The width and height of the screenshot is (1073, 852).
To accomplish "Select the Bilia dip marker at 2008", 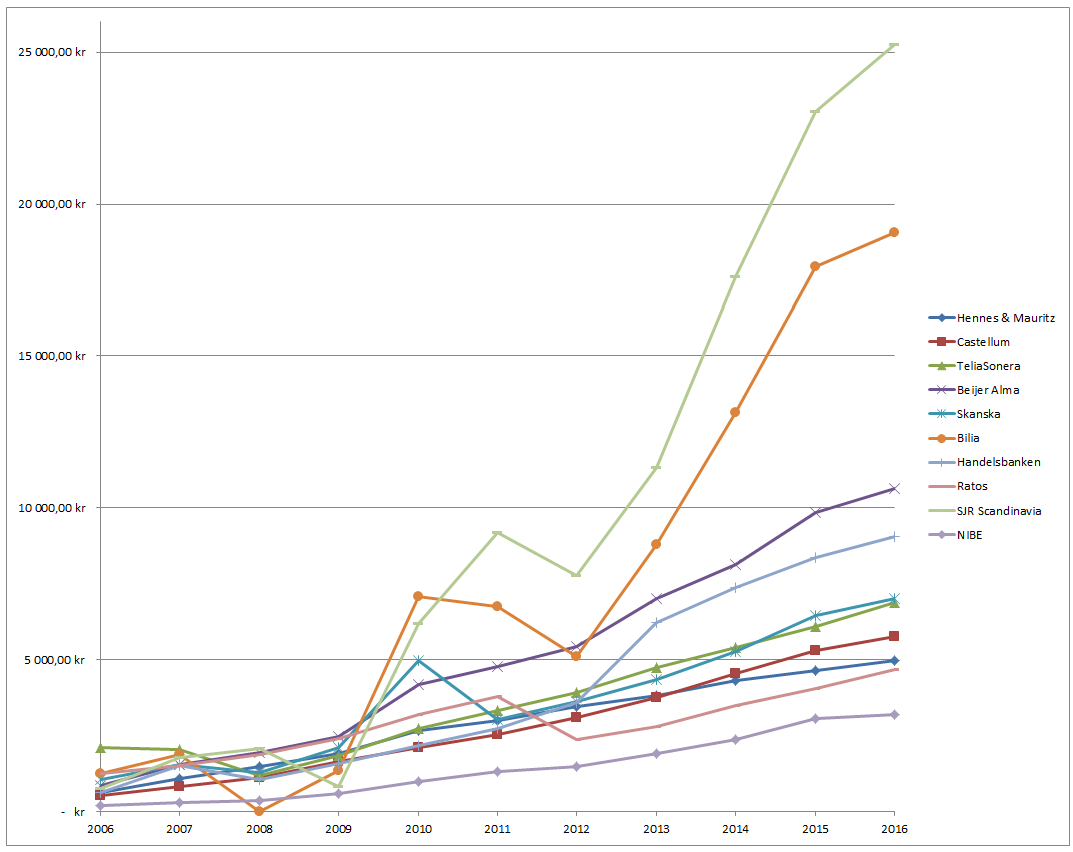I will point(258,811).
